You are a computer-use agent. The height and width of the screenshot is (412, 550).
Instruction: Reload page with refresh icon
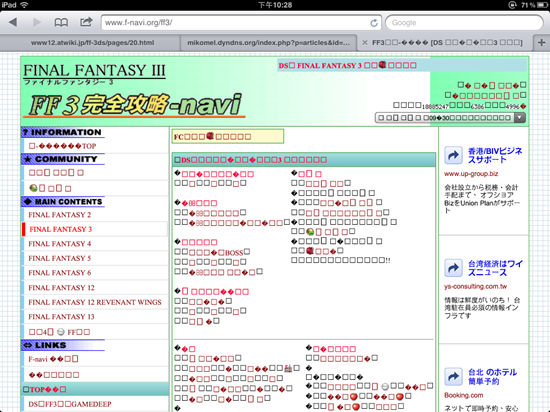pyautogui.click(x=374, y=23)
